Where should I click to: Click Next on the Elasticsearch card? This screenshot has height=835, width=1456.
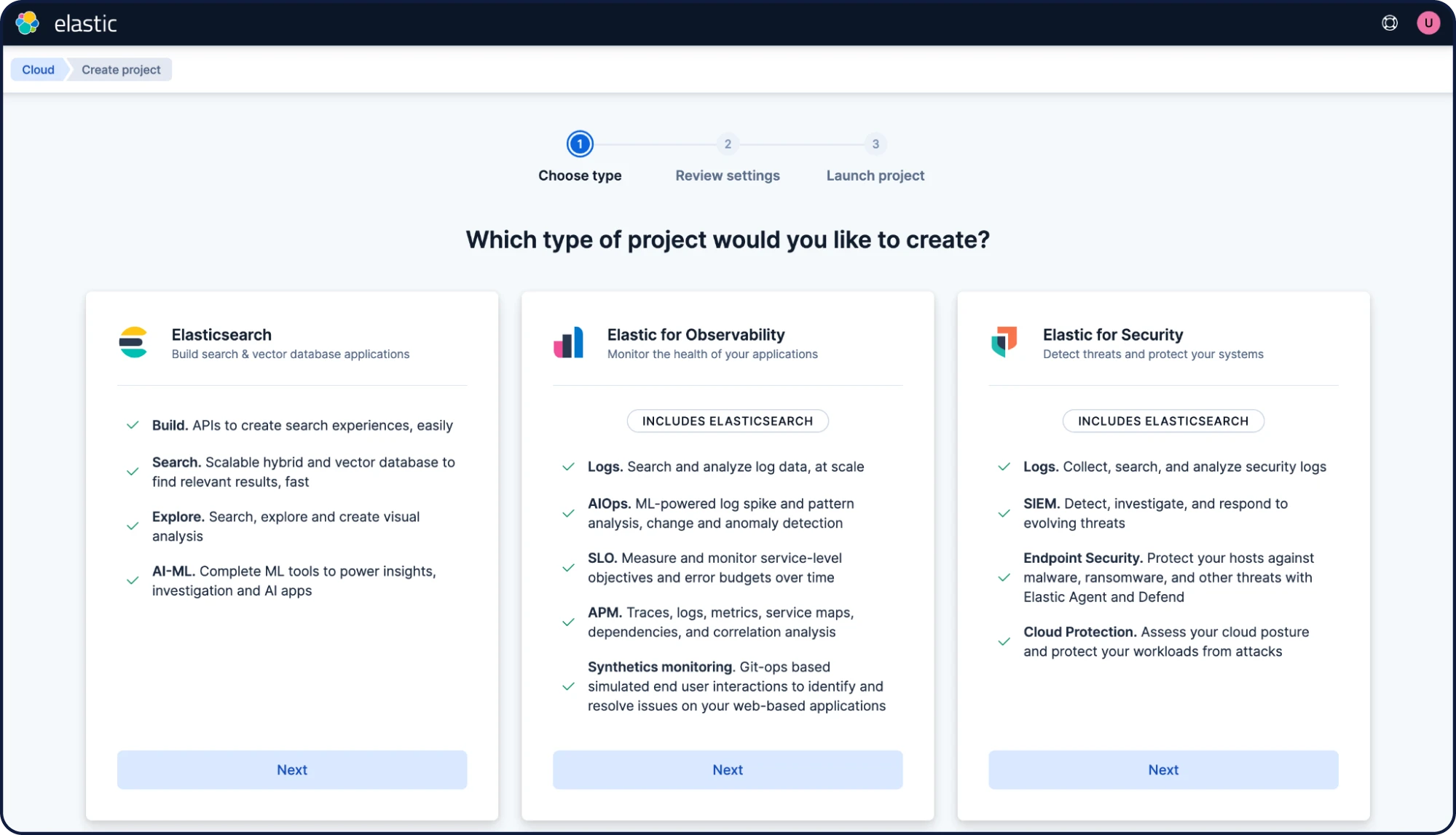click(x=292, y=769)
